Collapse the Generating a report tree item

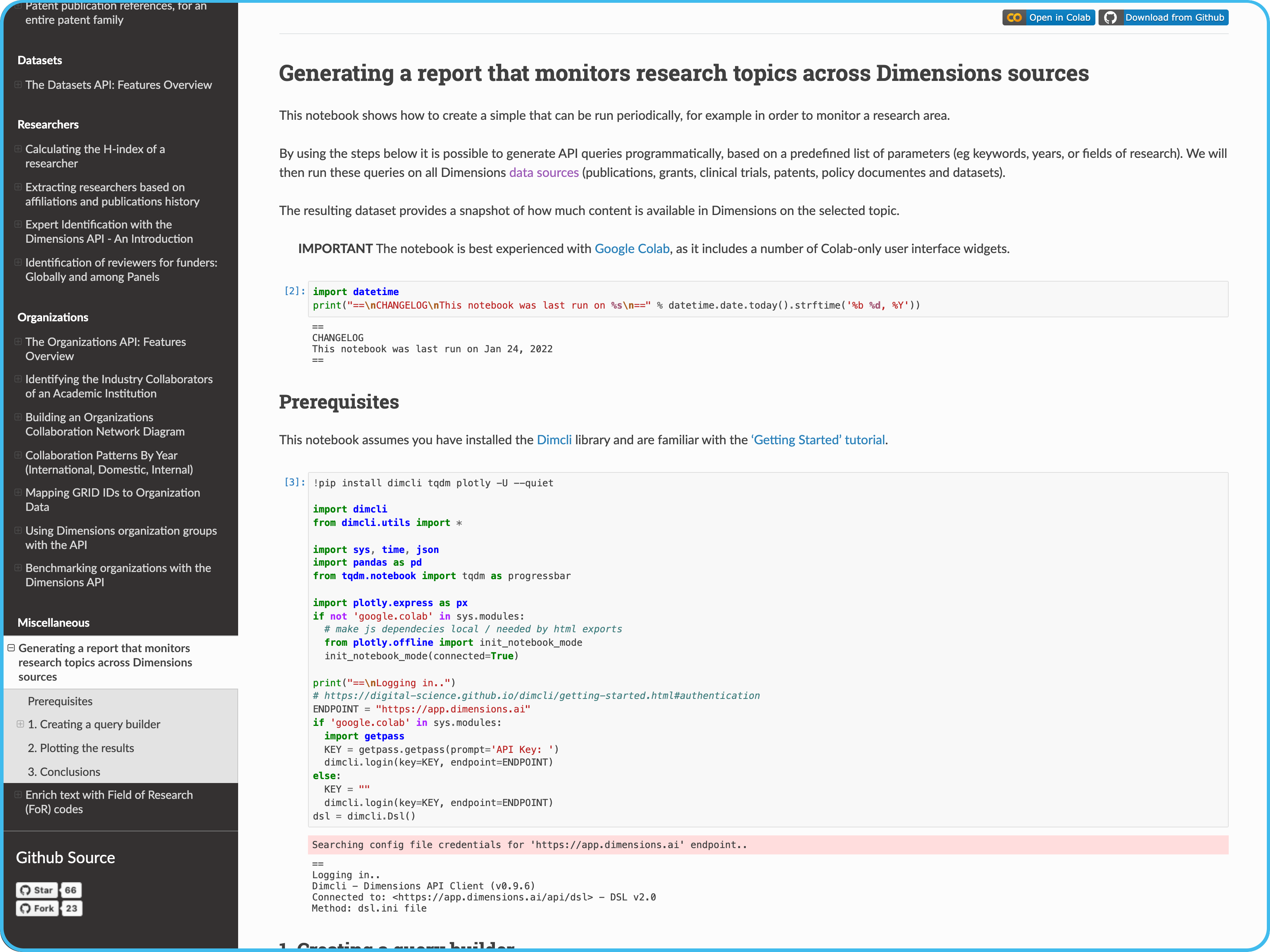tap(11, 648)
